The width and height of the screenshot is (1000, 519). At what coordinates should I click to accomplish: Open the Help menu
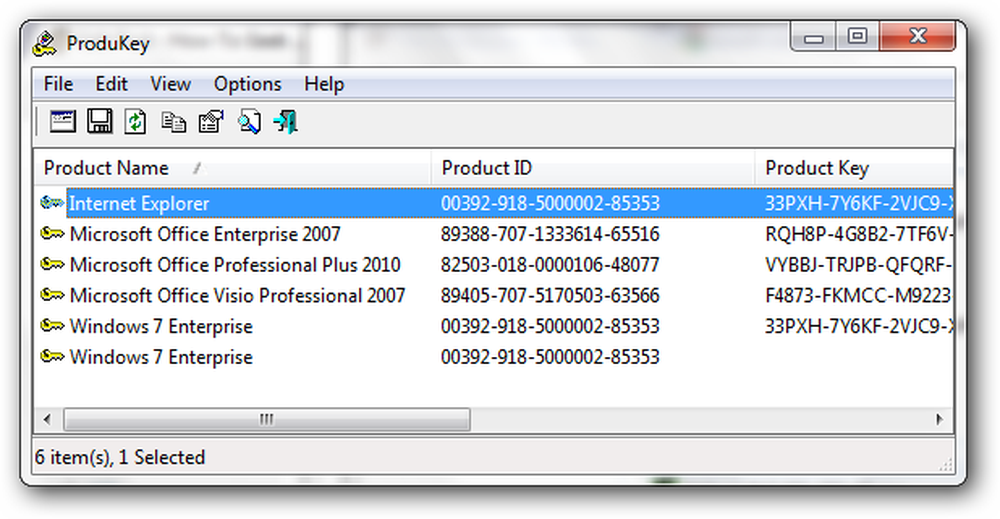(x=324, y=84)
